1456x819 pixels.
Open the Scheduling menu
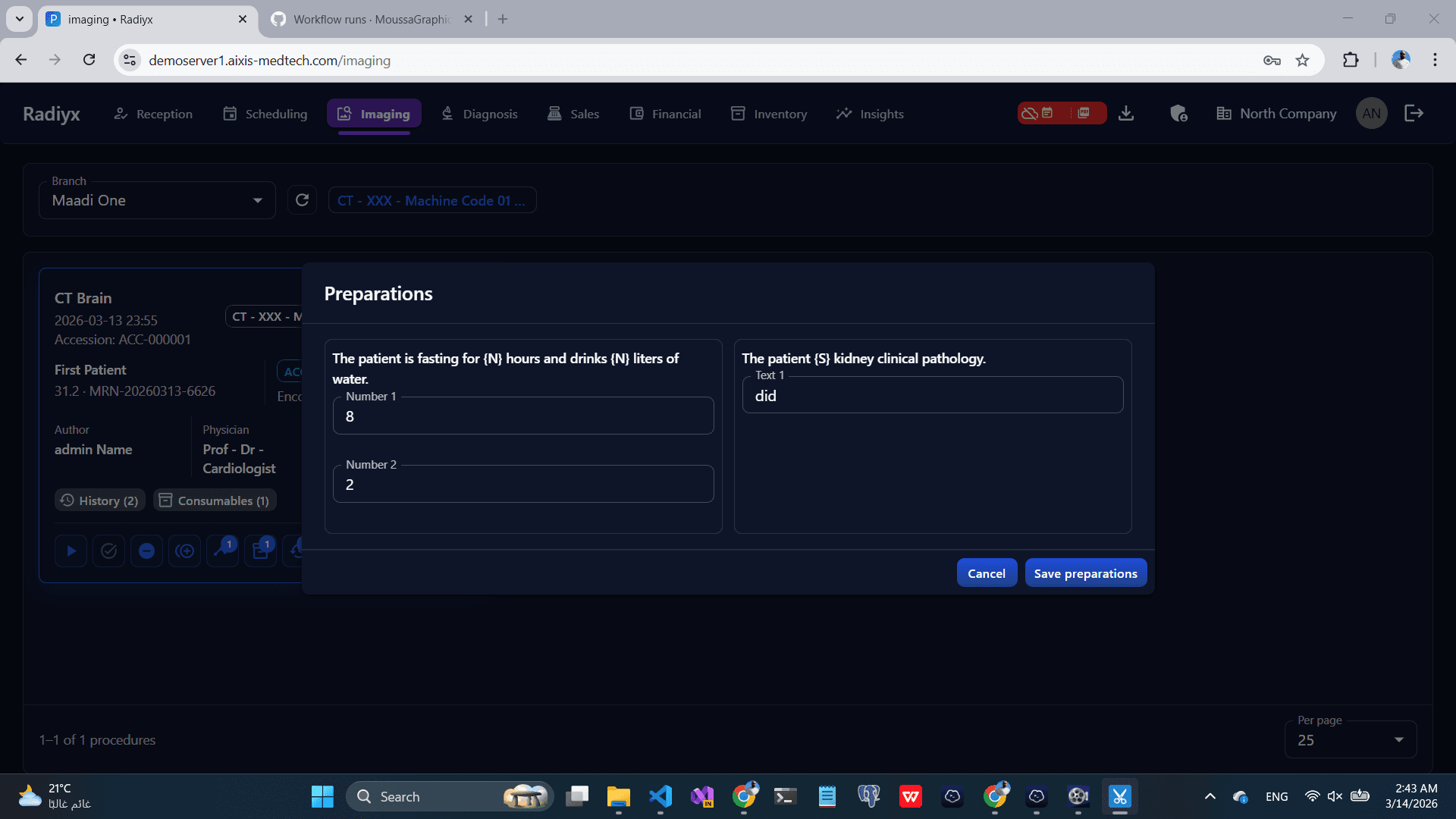(x=265, y=114)
